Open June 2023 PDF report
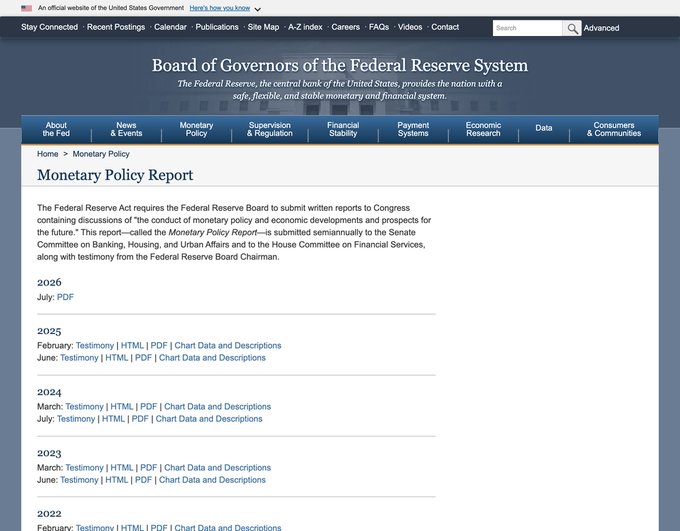680x531 pixels. click(143, 480)
